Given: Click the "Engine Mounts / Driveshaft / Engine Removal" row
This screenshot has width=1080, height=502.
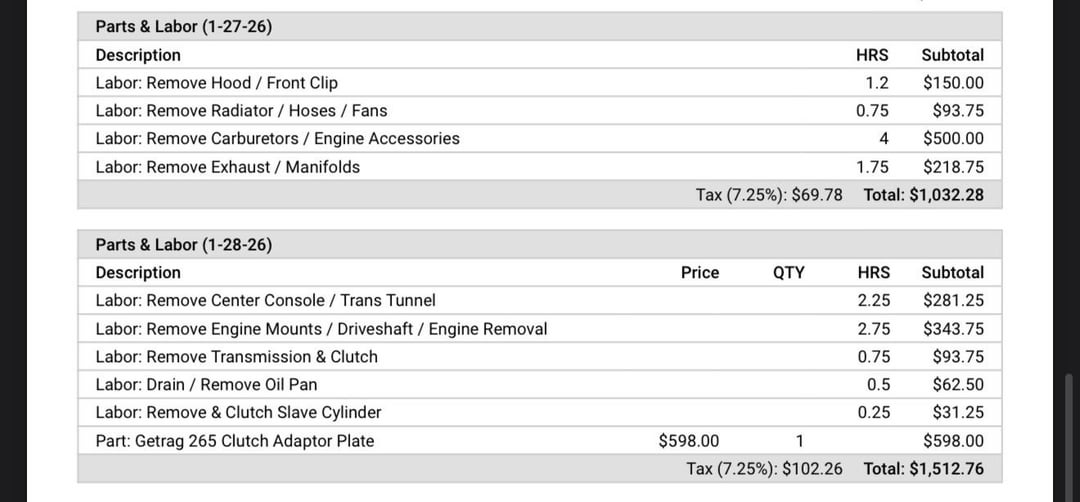Looking at the screenshot, I should click(321, 329).
